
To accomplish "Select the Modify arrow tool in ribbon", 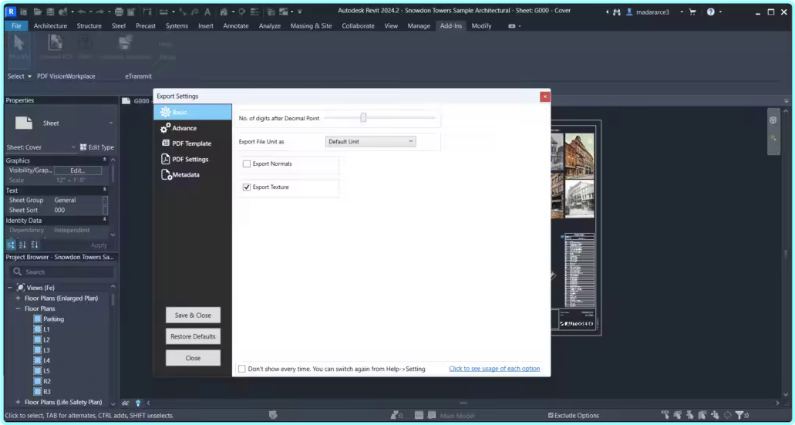I will [x=19, y=48].
